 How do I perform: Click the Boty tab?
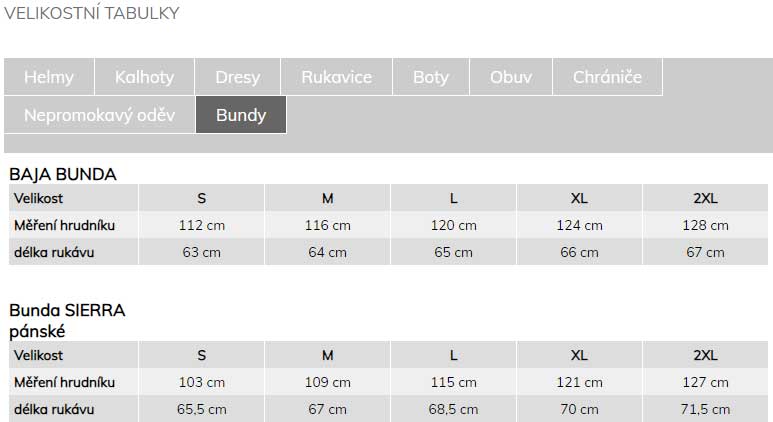[x=431, y=77]
